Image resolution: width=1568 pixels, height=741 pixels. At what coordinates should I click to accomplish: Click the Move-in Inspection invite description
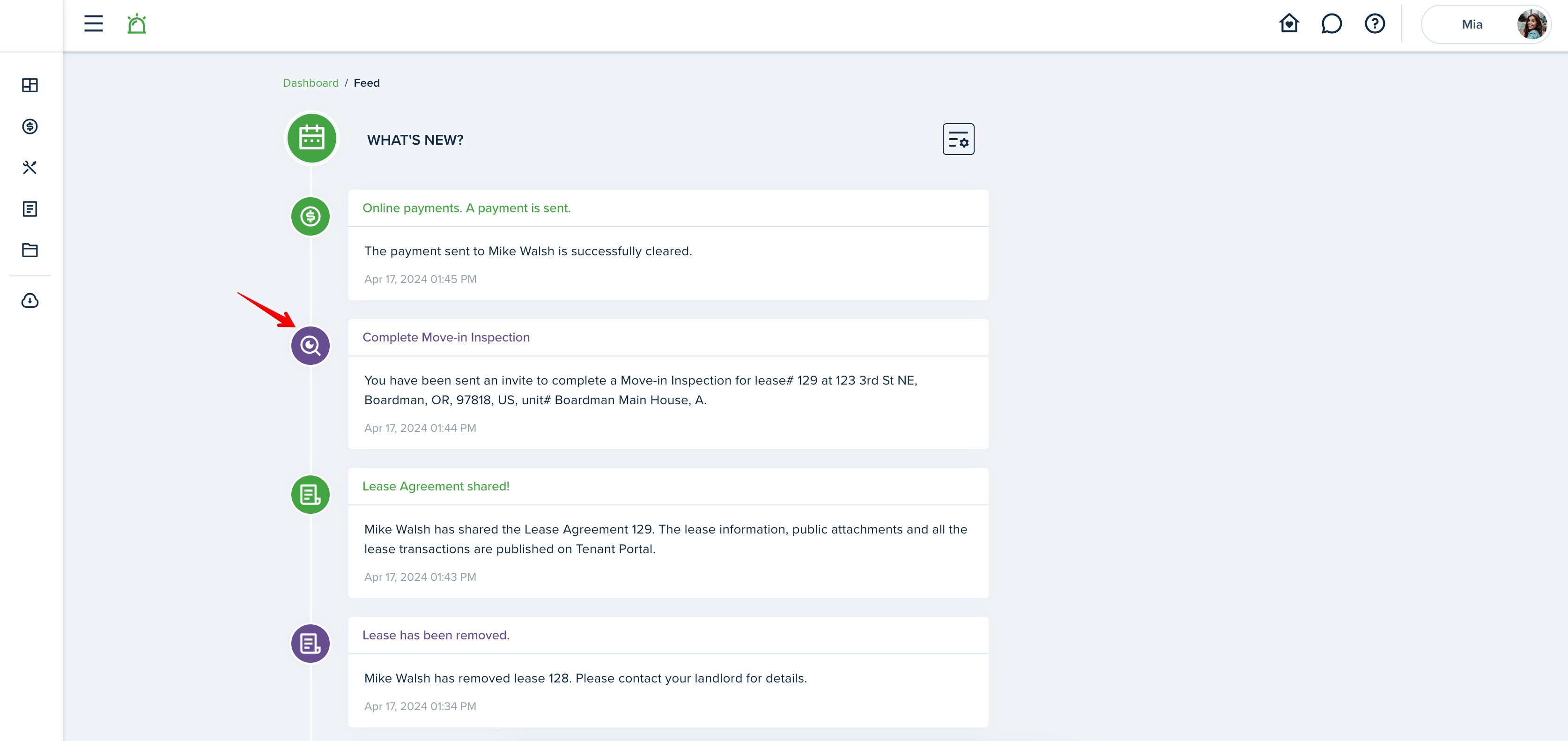640,390
